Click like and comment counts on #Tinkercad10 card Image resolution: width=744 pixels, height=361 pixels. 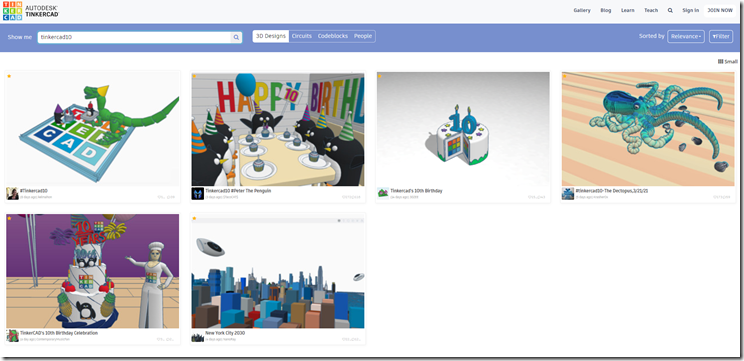coord(166,197)
